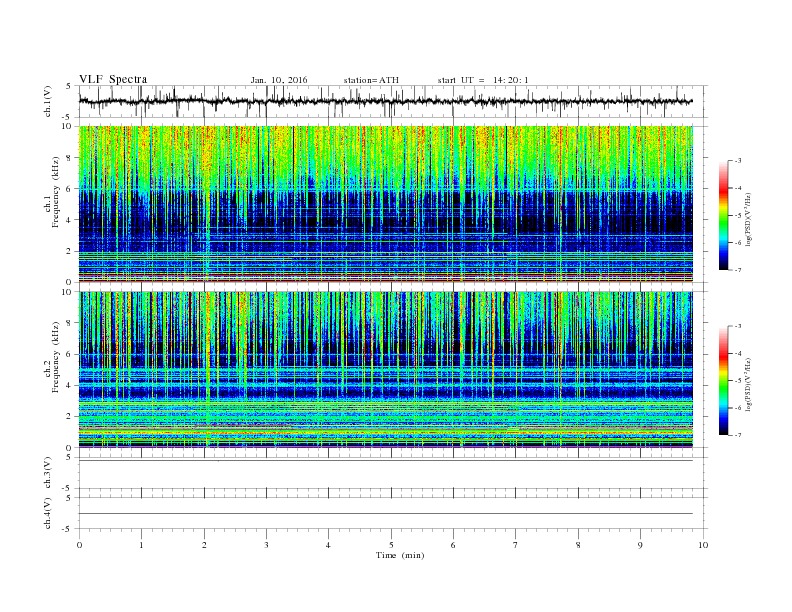The width and height of the screenshot is (792, 612).
Task: Click the "-7" tick on ch.1 color bar
Action: coord(738,270)
